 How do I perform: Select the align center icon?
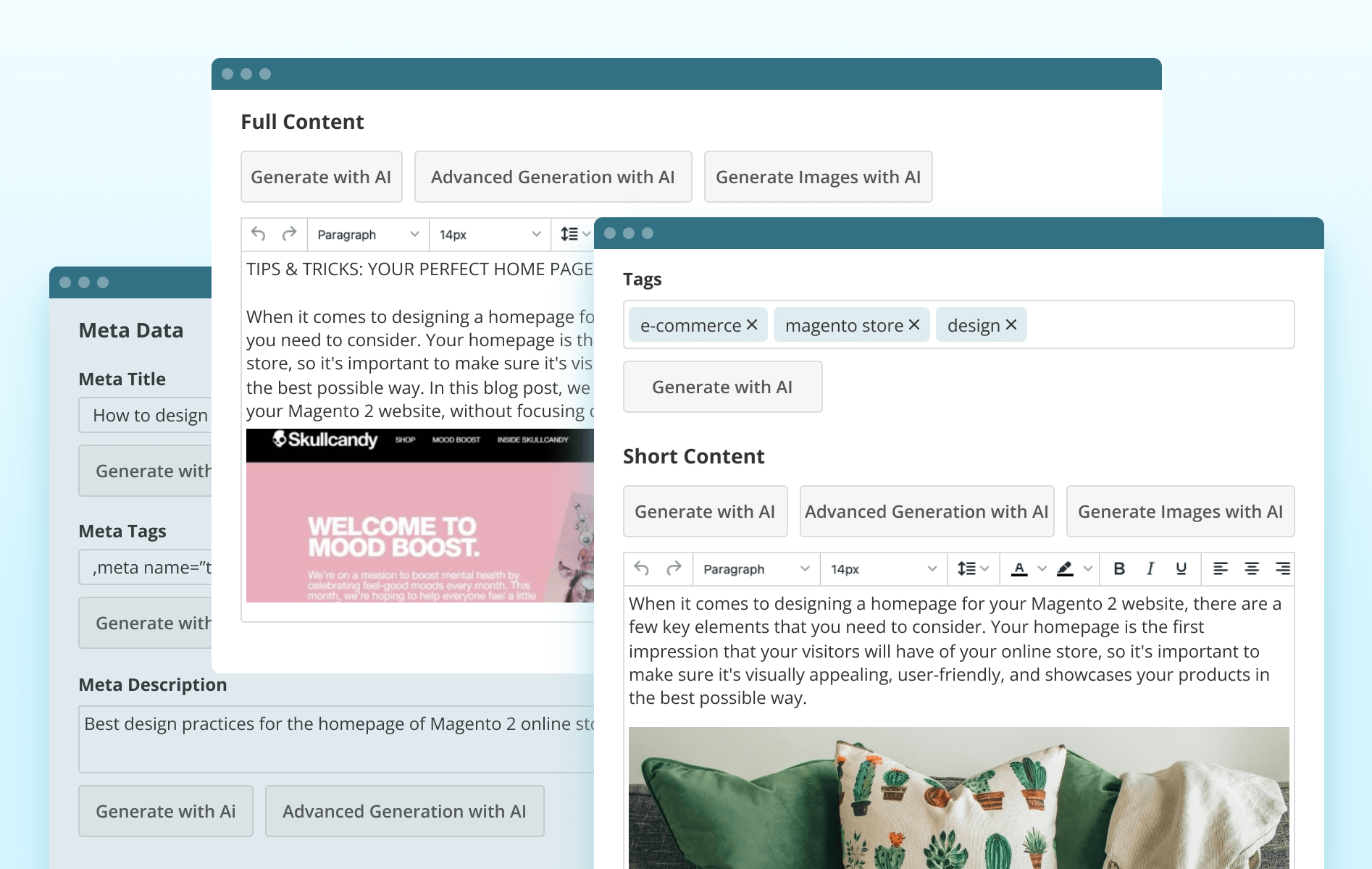1252,569
